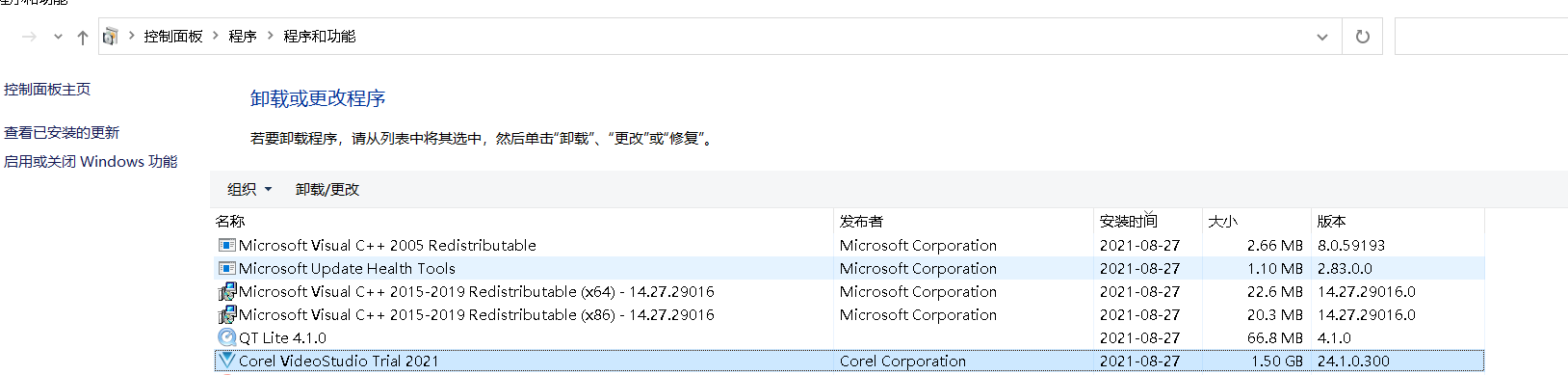Expand chevron after the control panel icon
Screen dimensions: 1568x375
click(132, 36)
